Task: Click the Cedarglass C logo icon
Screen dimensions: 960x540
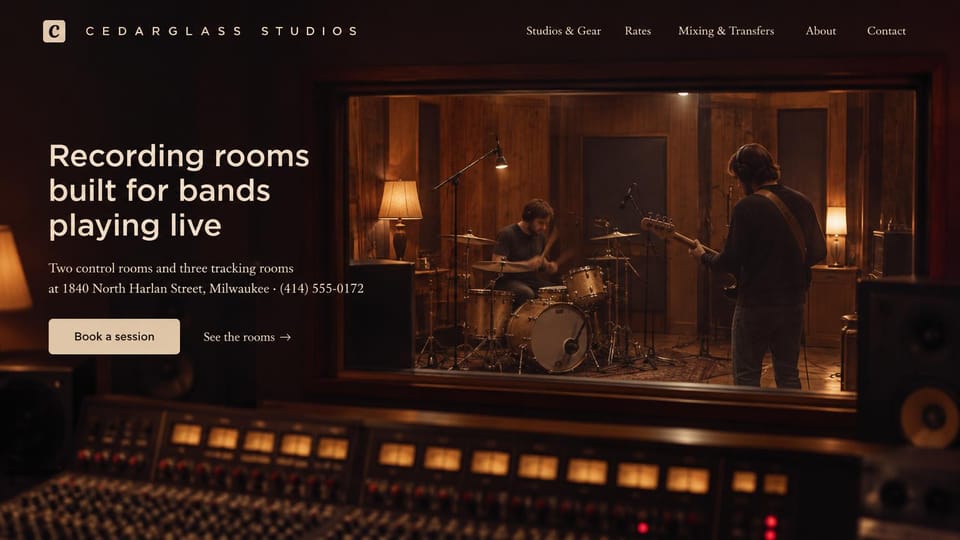Action: tap(54, 31)
